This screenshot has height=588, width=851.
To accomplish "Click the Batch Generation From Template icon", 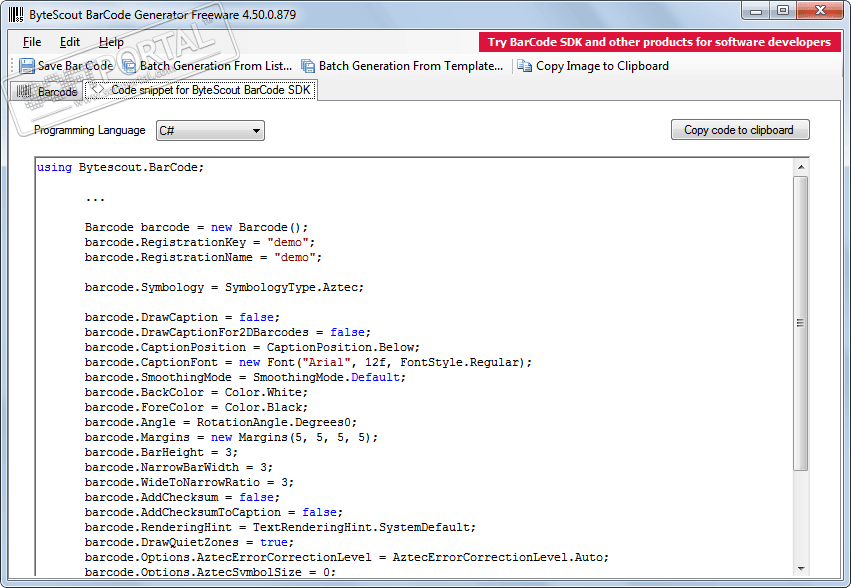I will (308, 66).
